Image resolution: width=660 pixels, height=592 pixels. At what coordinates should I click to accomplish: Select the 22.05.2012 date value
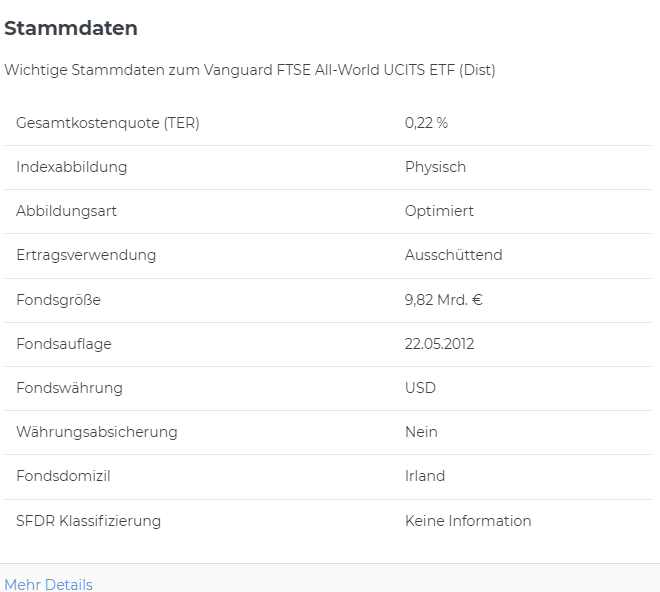click(x=439, y=344)
